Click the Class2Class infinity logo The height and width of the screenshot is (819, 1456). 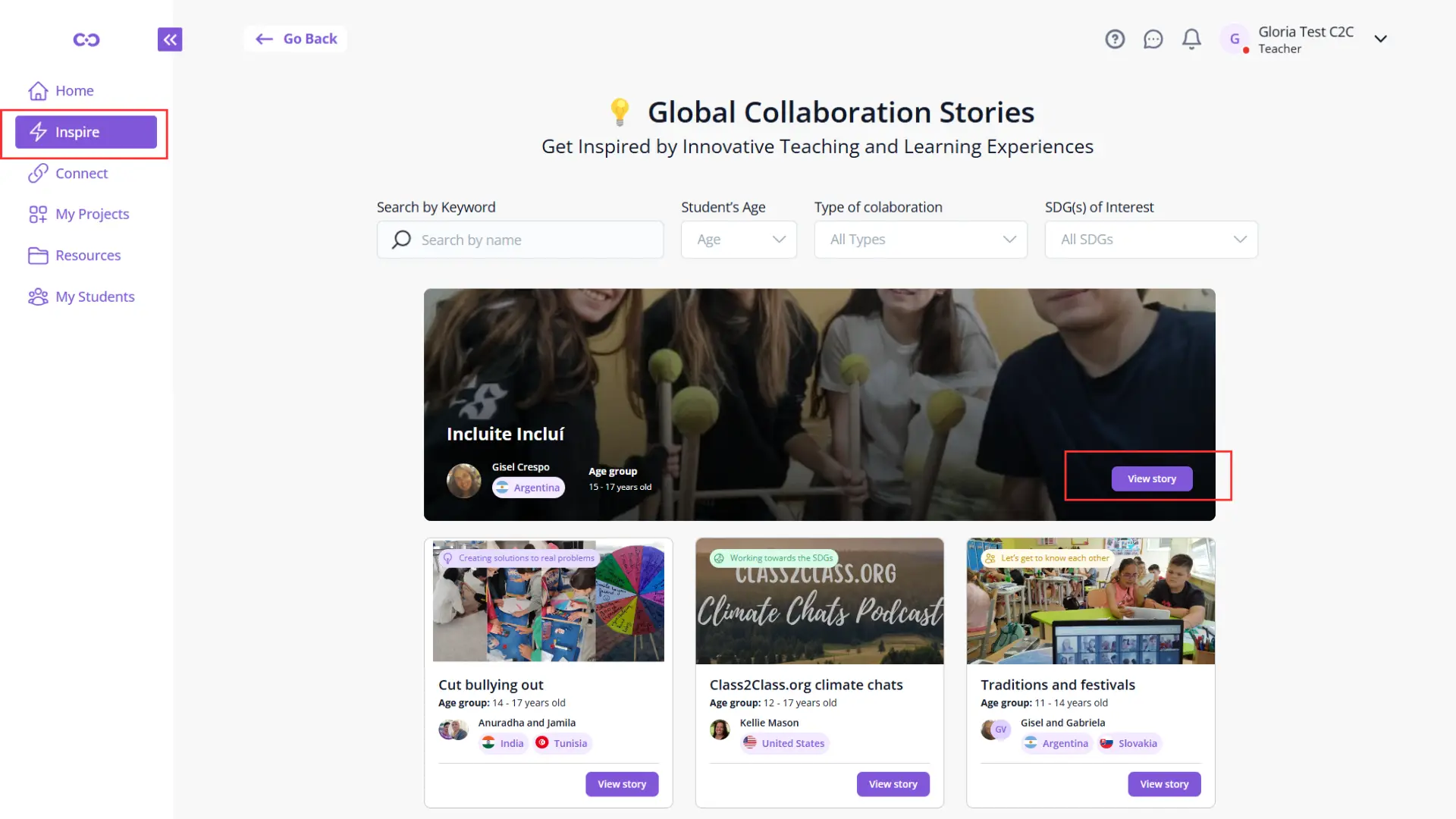(86, 39)
